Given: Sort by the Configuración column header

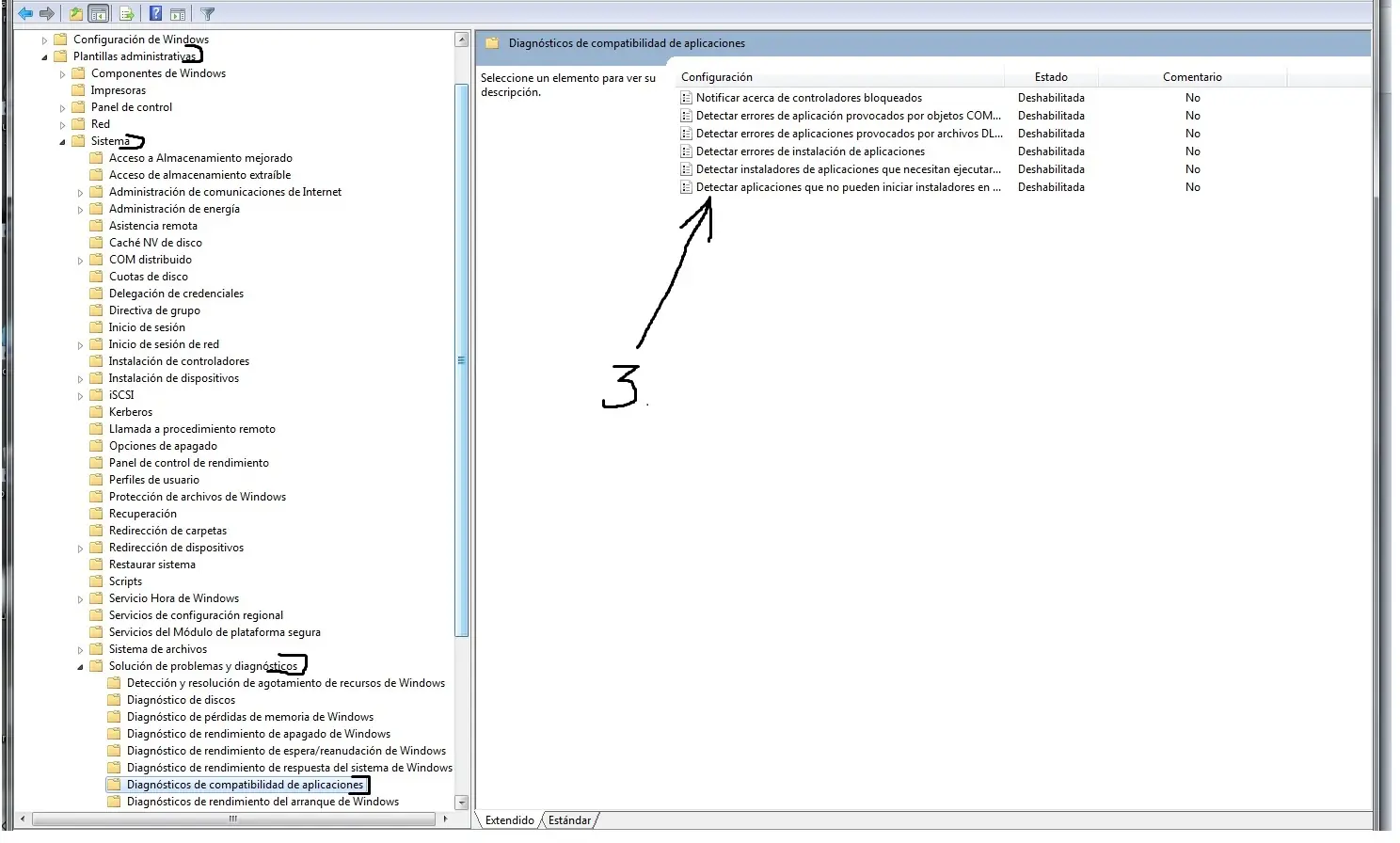Looking at the screenshot, I should (840, 77).
